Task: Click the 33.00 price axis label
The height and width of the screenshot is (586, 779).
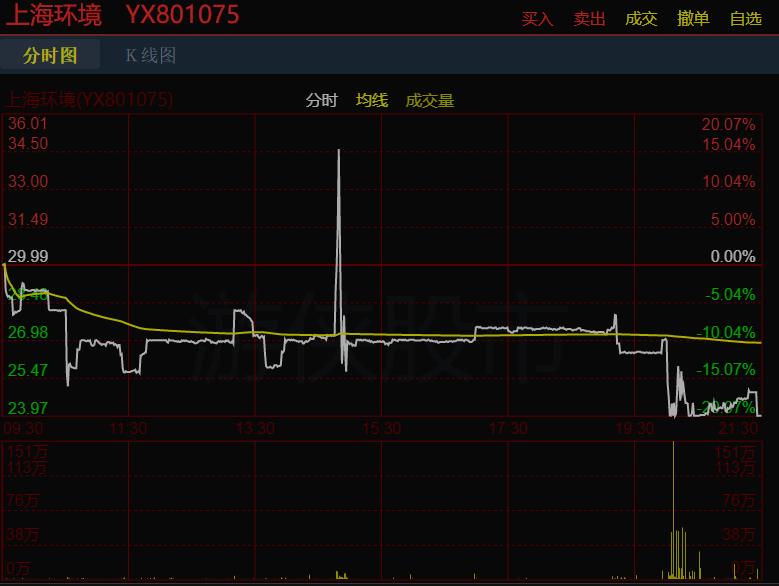Action: [28, 181]
